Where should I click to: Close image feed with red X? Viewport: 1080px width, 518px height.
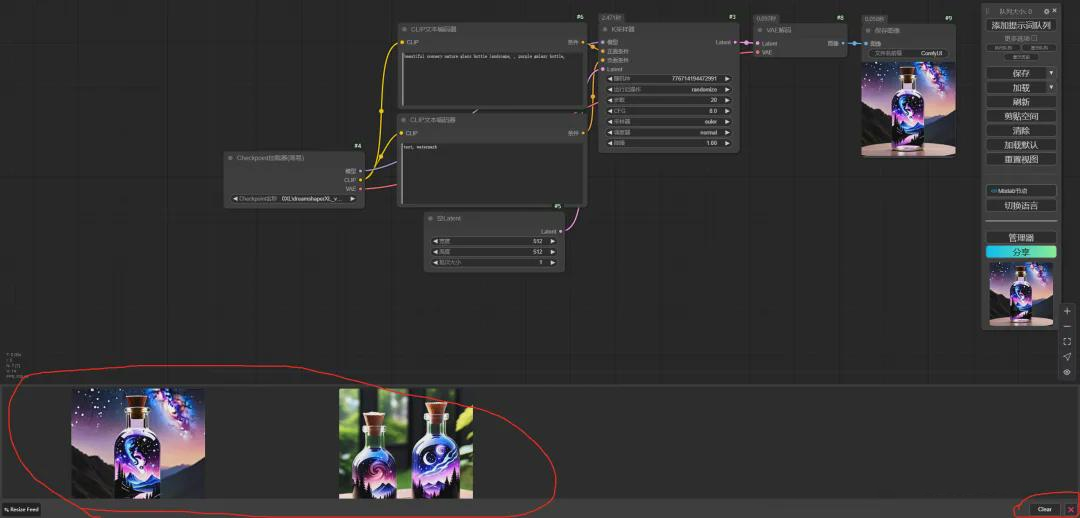(1071, 509)
